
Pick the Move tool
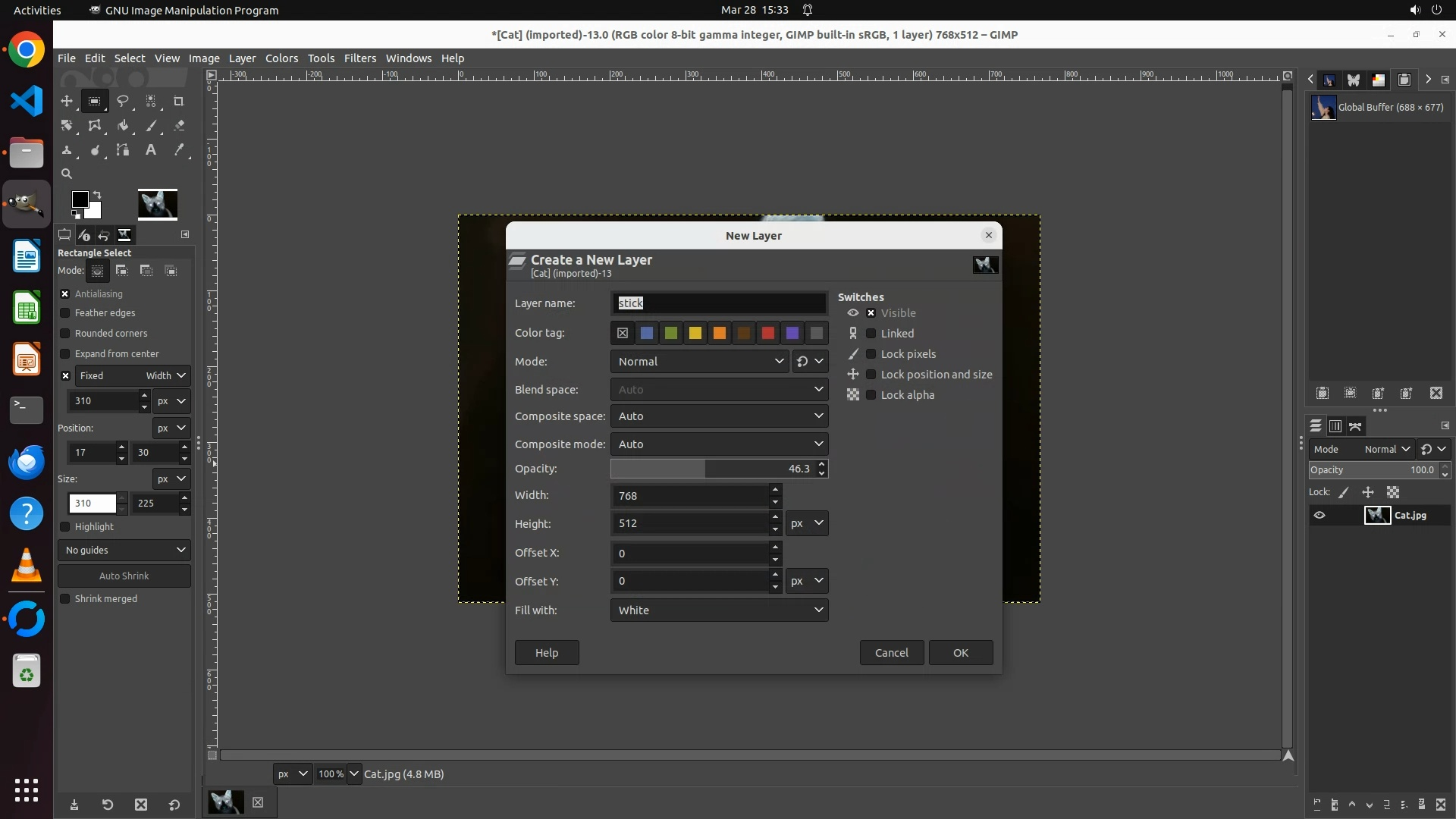pyautogui.click(x=67, y=101)
